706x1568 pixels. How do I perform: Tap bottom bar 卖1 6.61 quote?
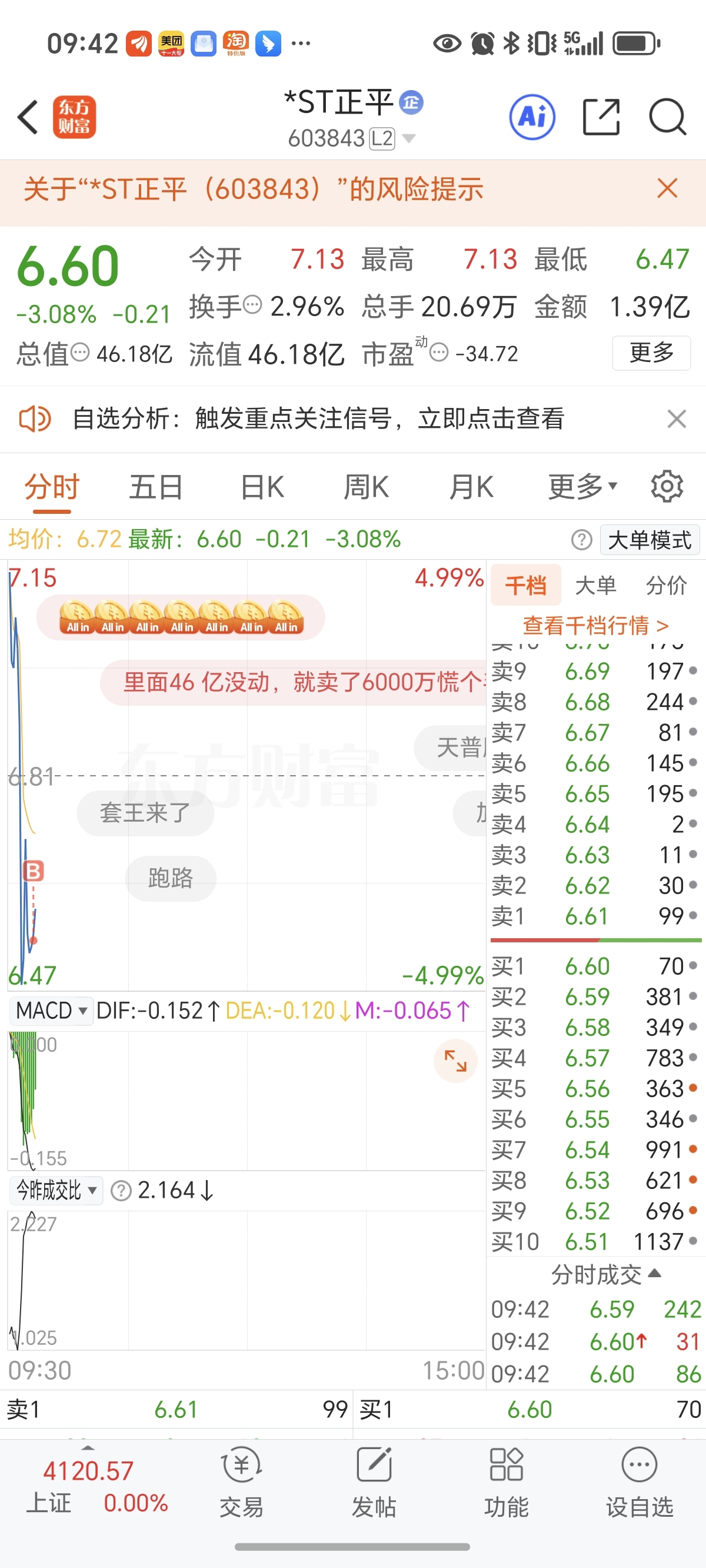pos(176,1409)
